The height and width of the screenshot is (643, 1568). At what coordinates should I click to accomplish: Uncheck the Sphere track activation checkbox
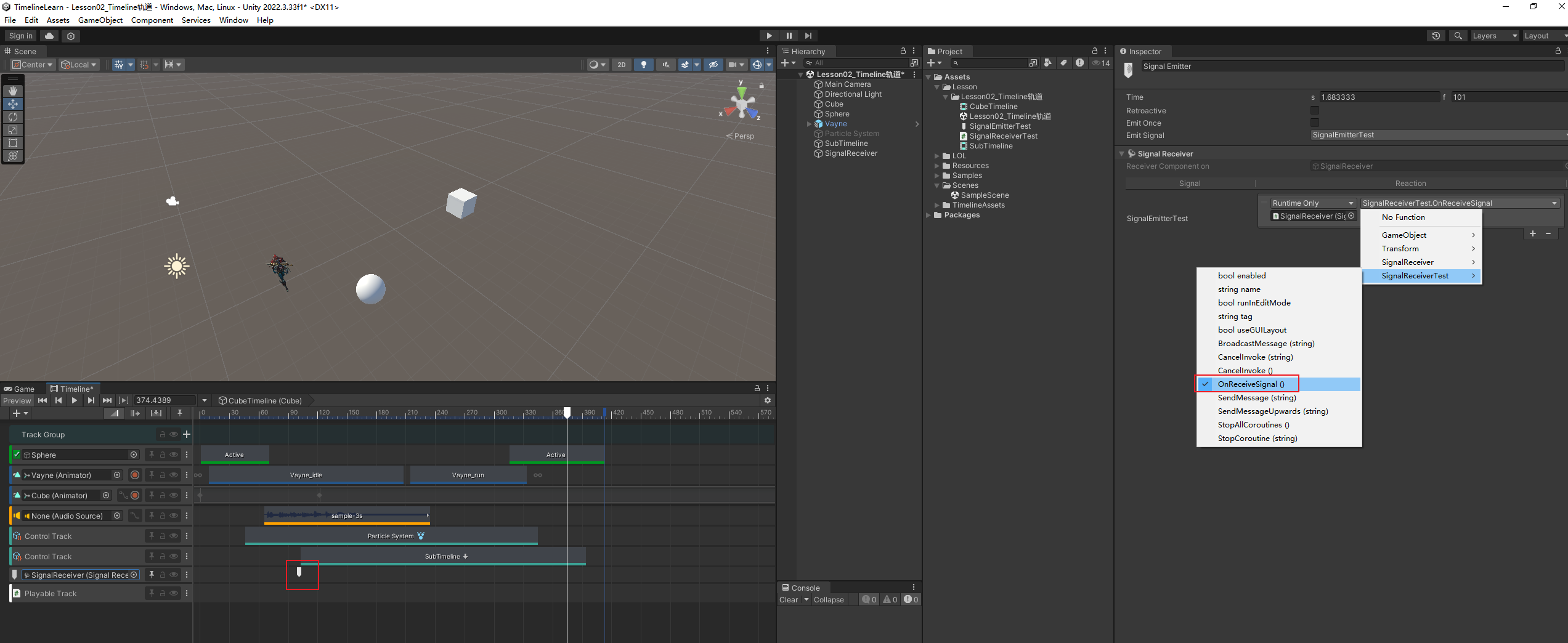[x=17, y=455]
